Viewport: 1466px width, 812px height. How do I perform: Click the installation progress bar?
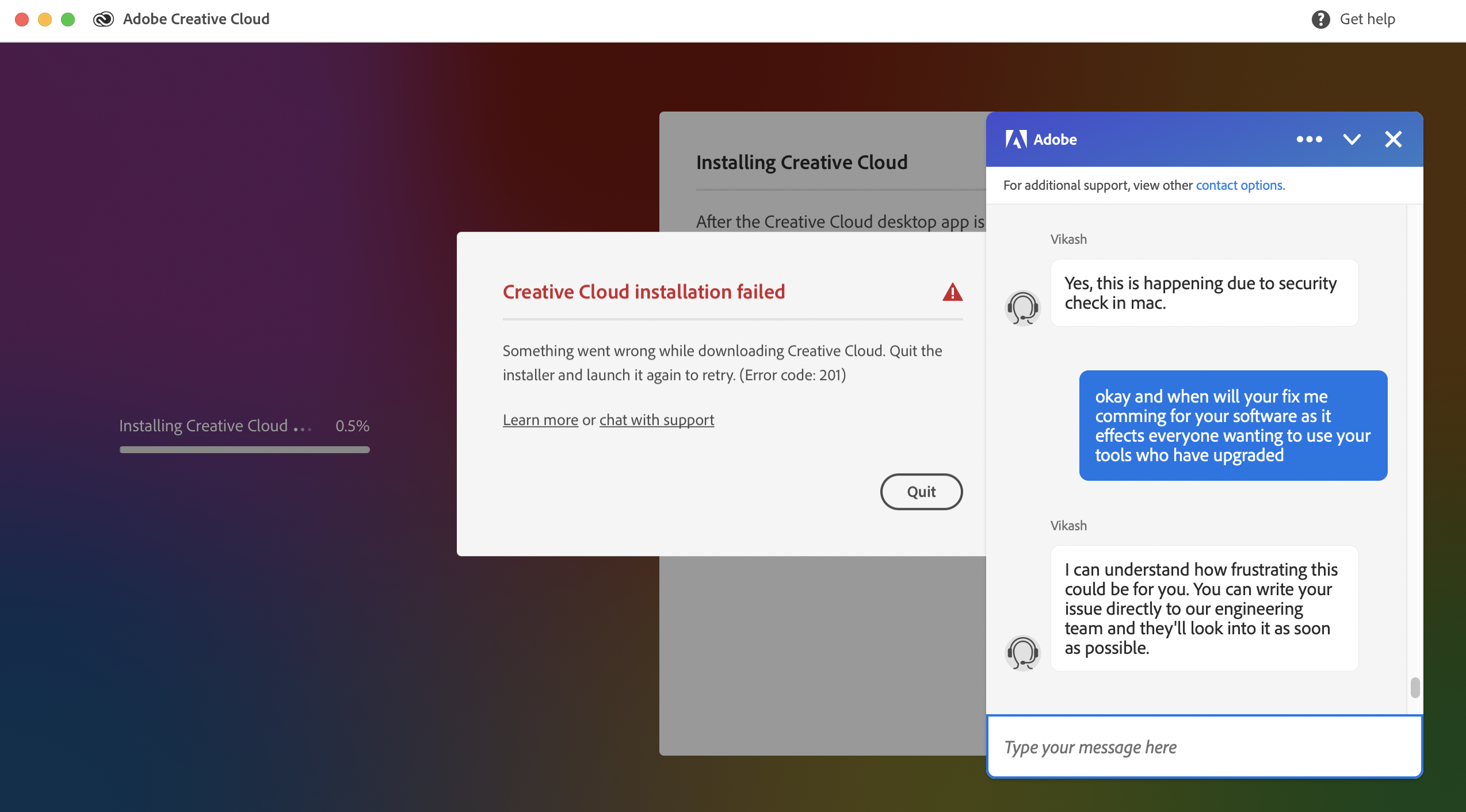(x=245, y=450)
